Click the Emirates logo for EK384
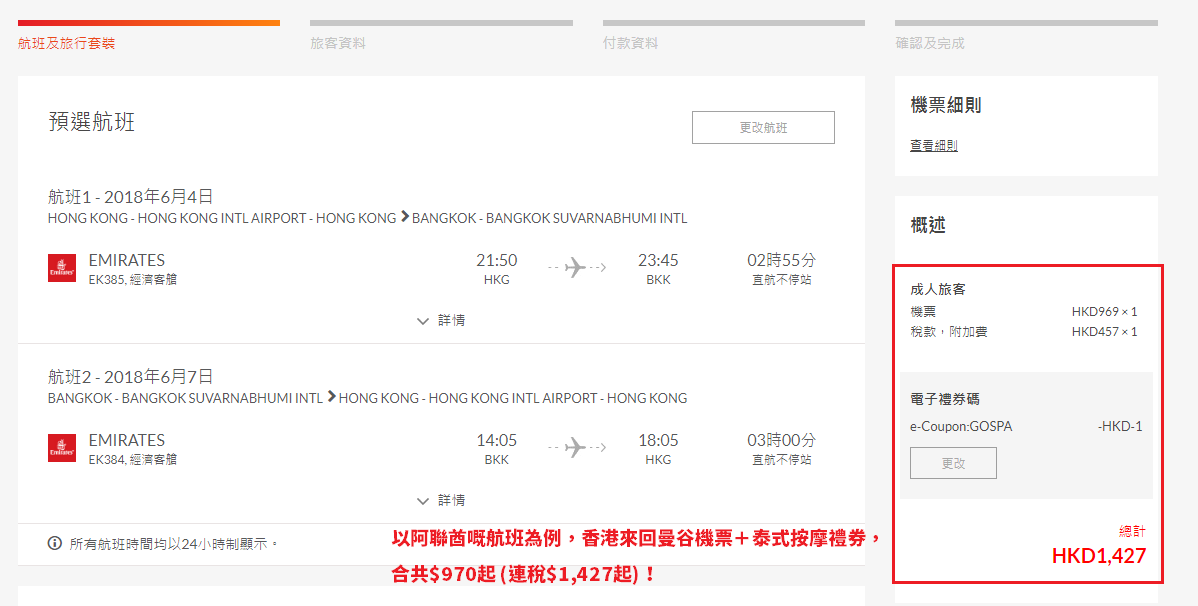1198x606 pixels. point(62,449)
